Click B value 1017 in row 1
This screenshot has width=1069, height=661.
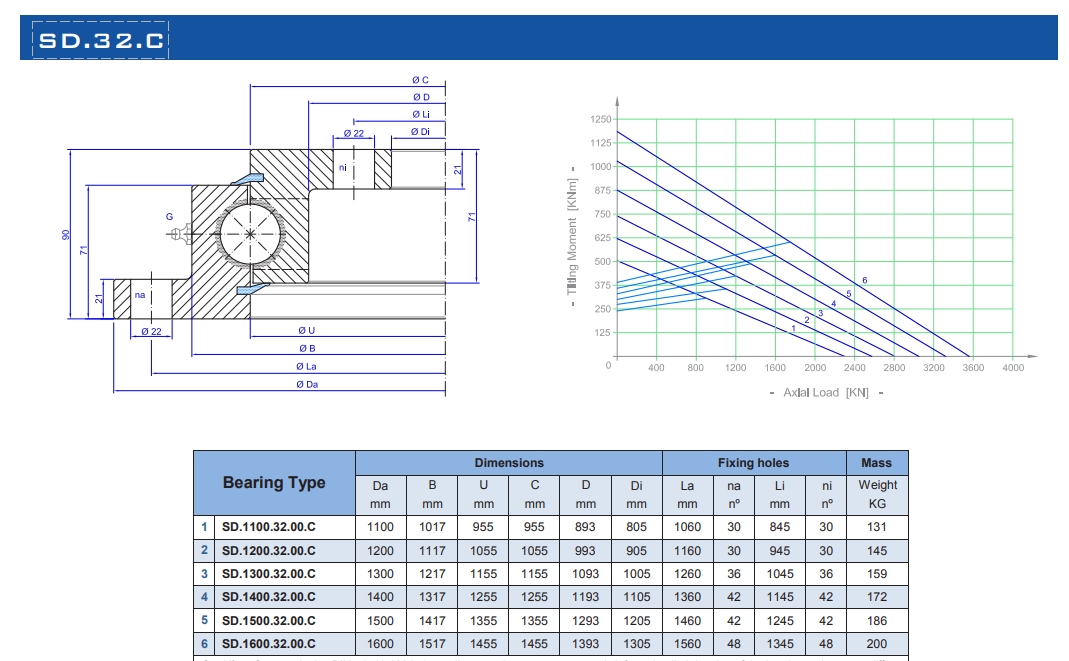[432, 527]
